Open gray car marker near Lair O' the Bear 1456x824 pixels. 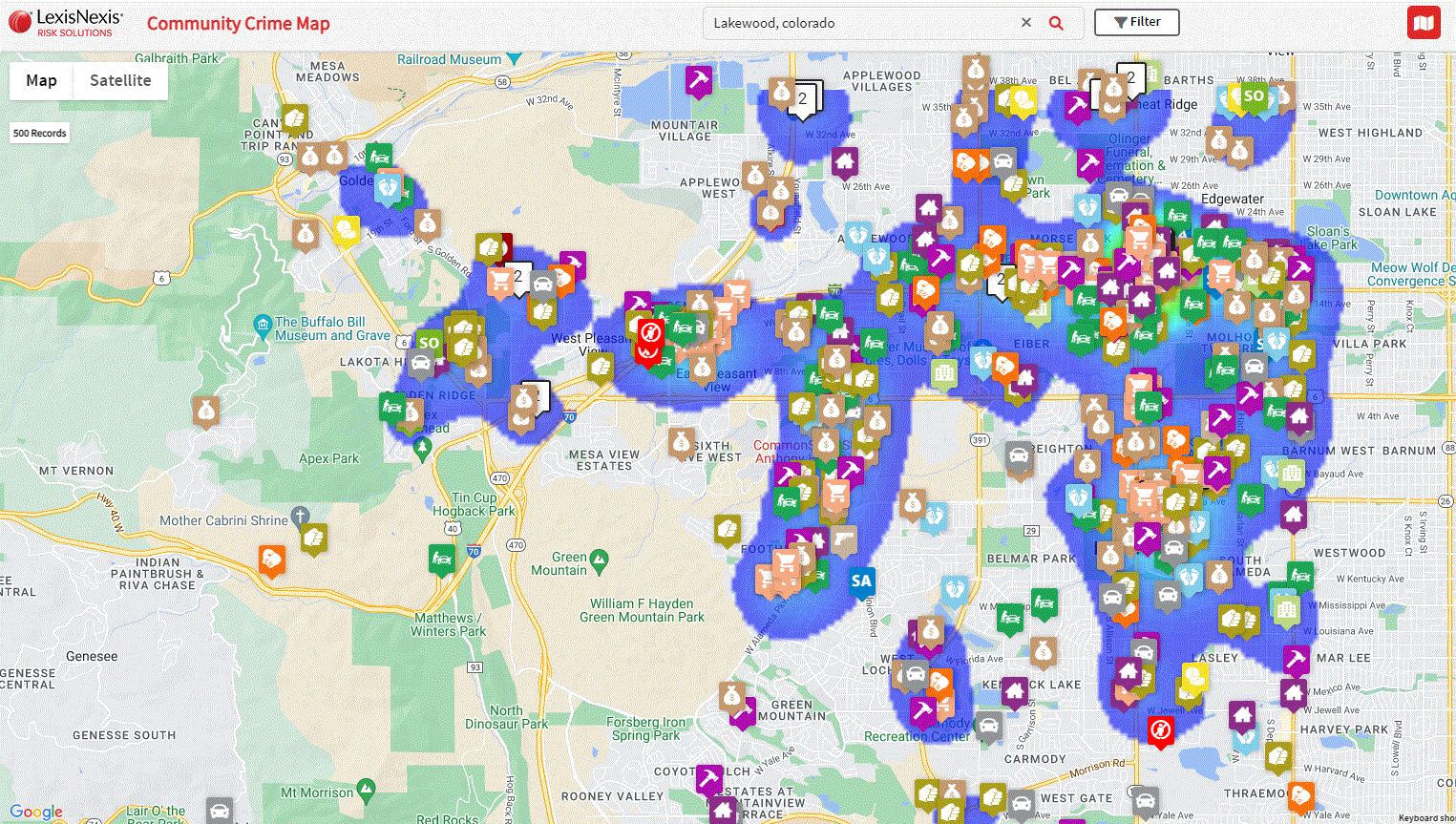pos(220,813)
